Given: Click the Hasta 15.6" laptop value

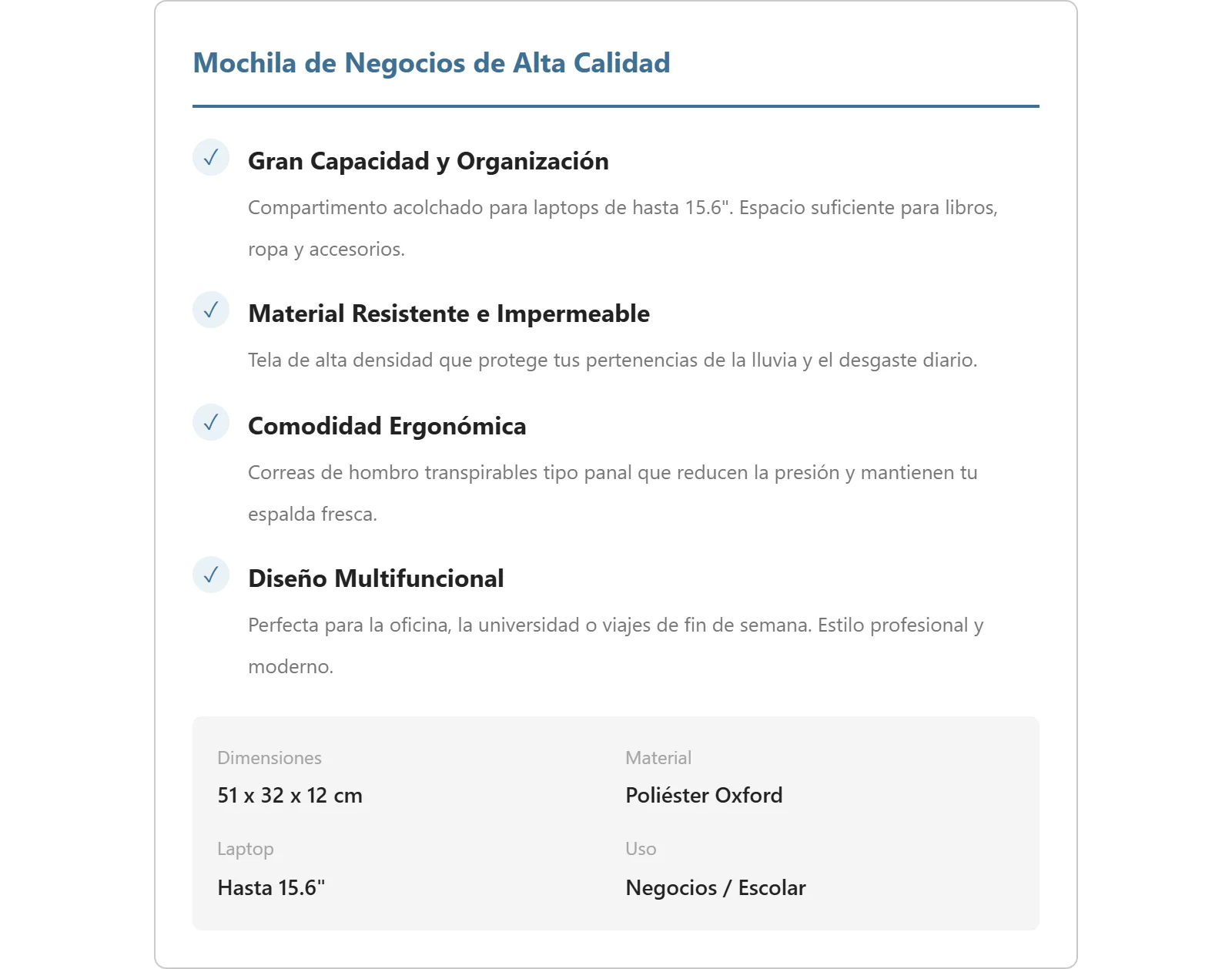Looking at the screenshot, I should (271, 888).
